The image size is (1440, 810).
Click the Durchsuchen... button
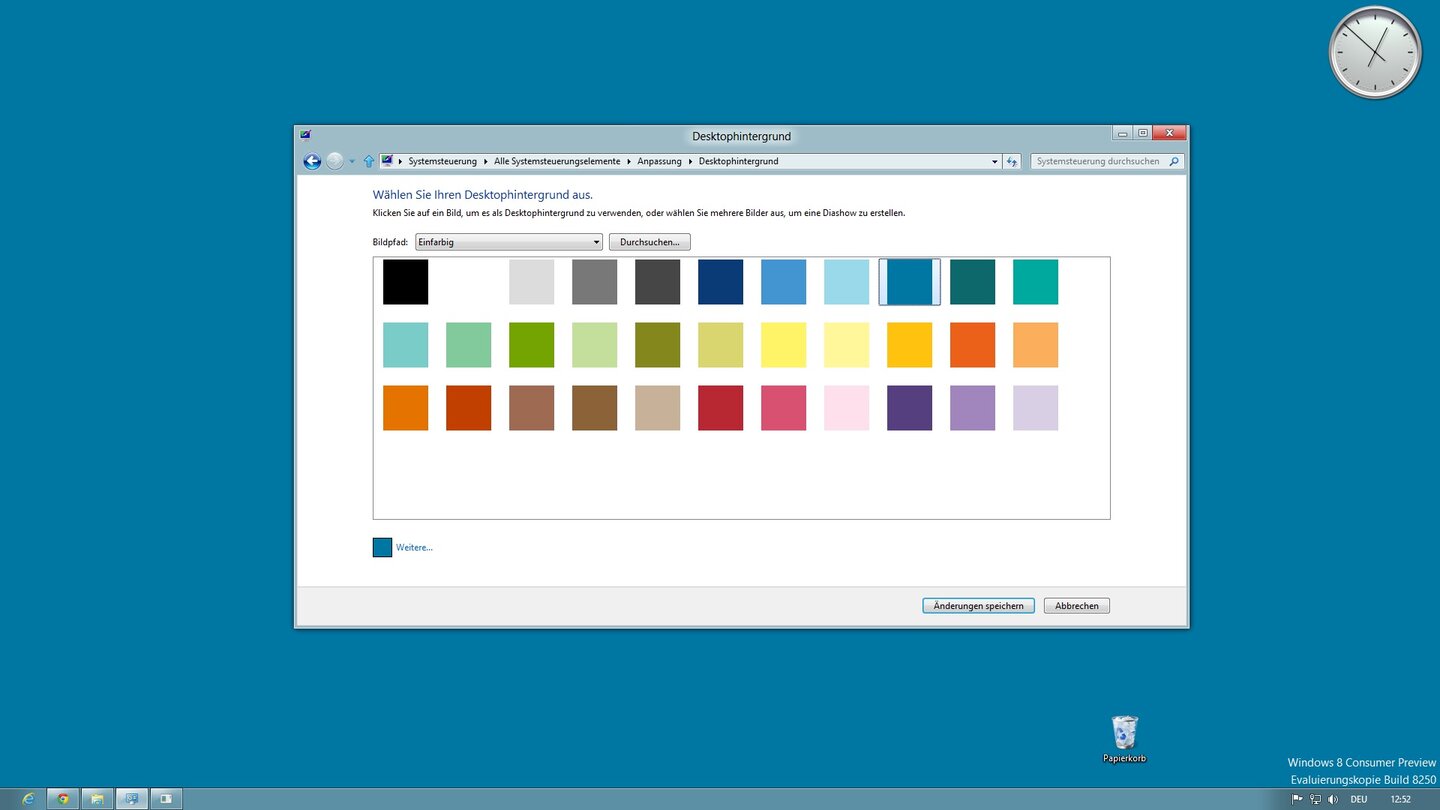pos(650,242)
